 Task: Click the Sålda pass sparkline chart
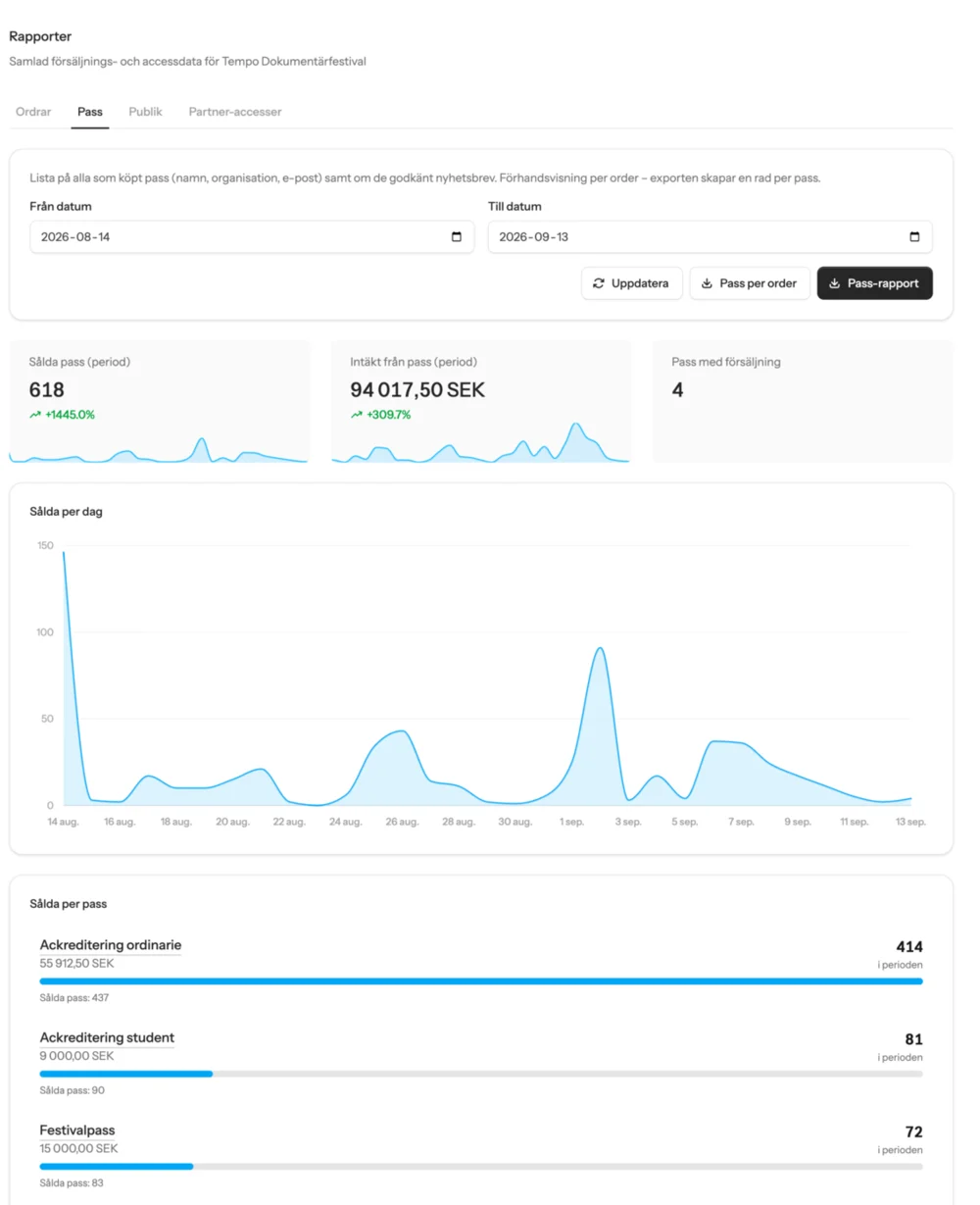coord(160,449)
